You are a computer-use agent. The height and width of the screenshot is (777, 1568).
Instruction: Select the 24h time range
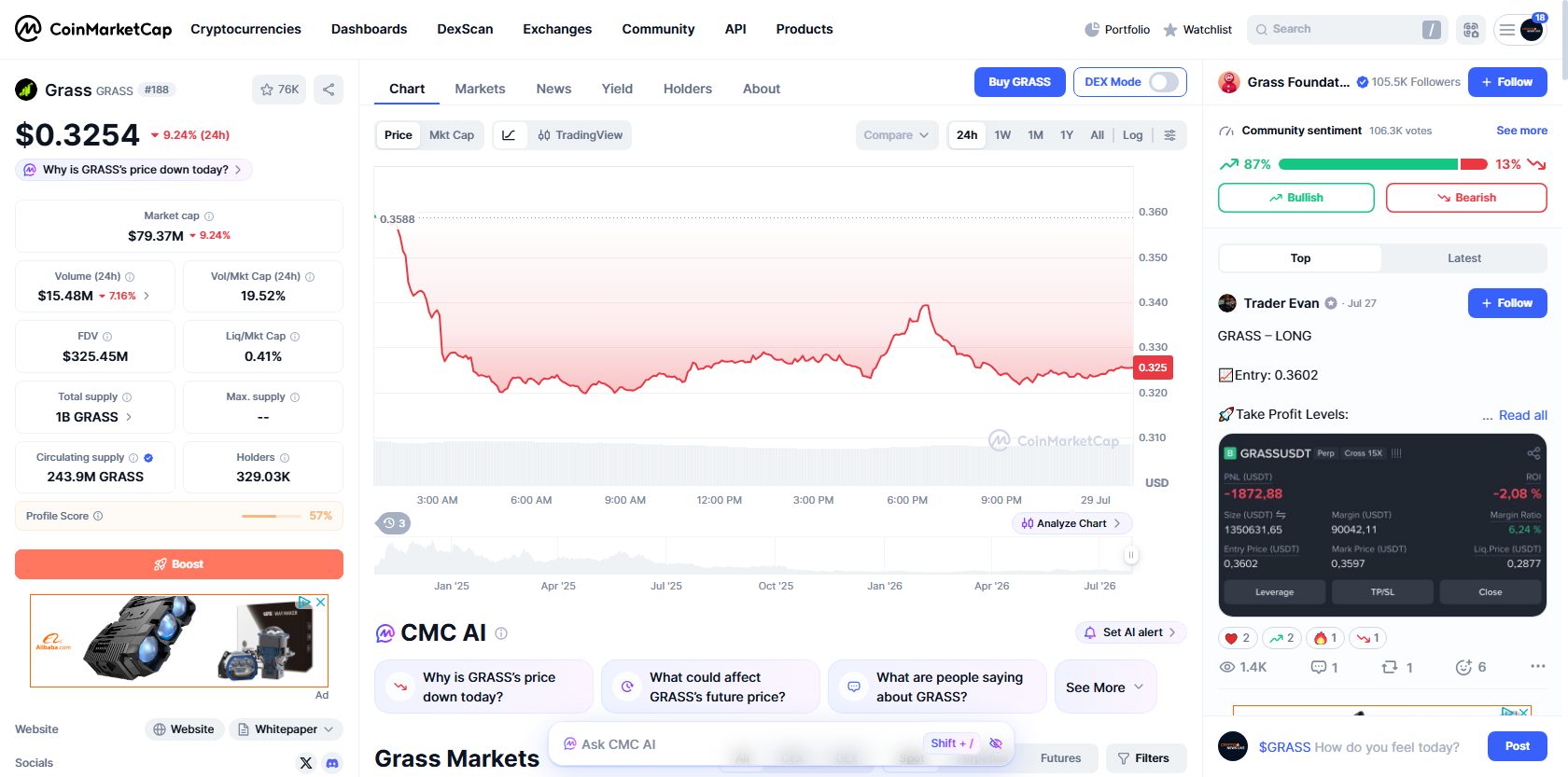tap(967, 135)
